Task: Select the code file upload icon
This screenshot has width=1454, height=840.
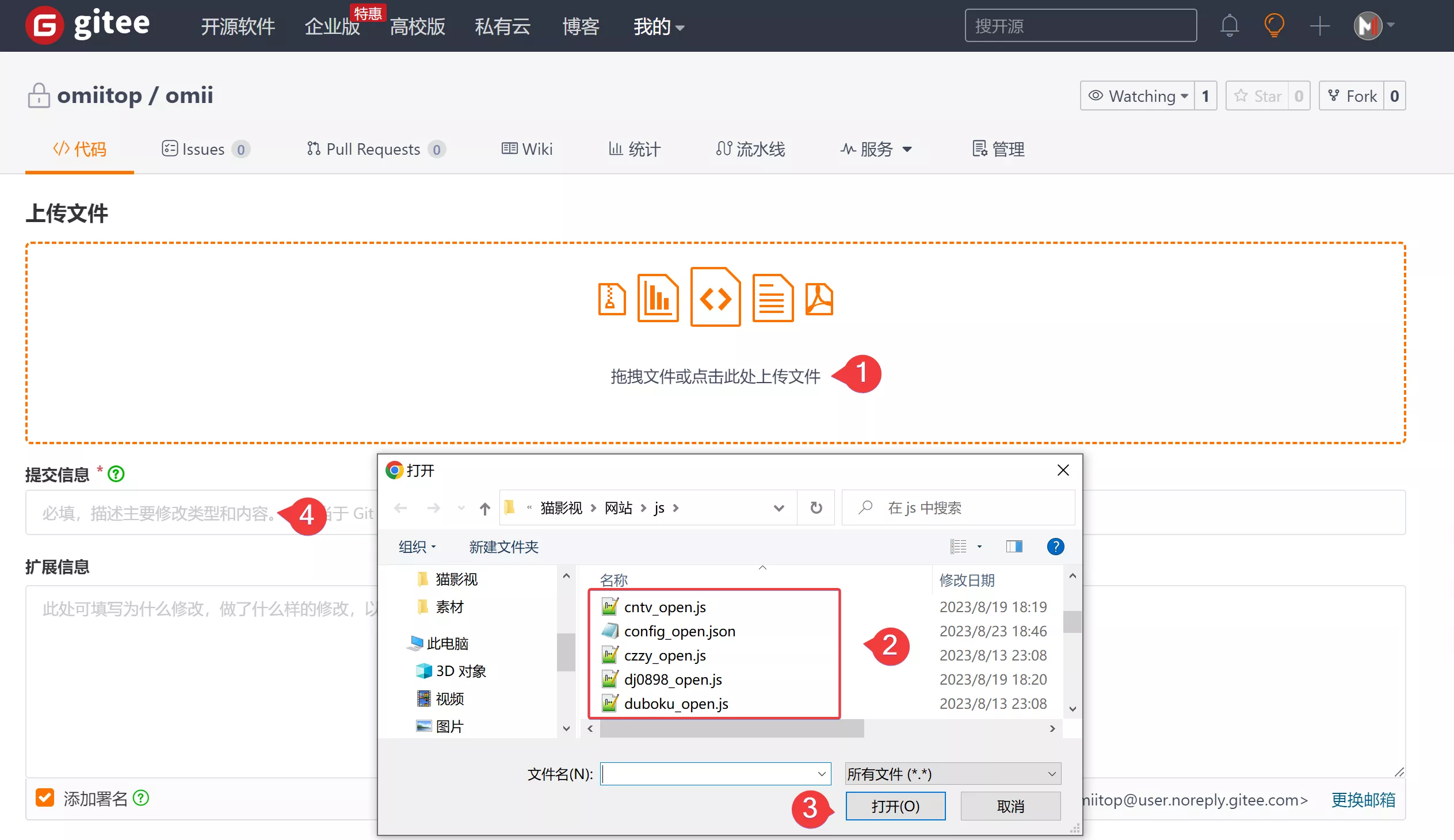Action: pyautogui.click(x=715, y=297)
